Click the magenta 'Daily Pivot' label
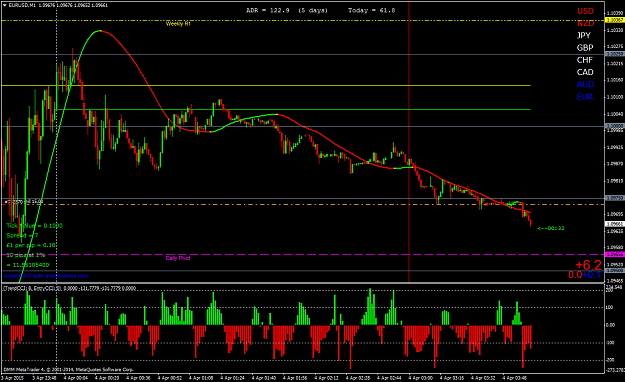Image resolution: width=625 pixels, height=382 pixels. [178, 258]
